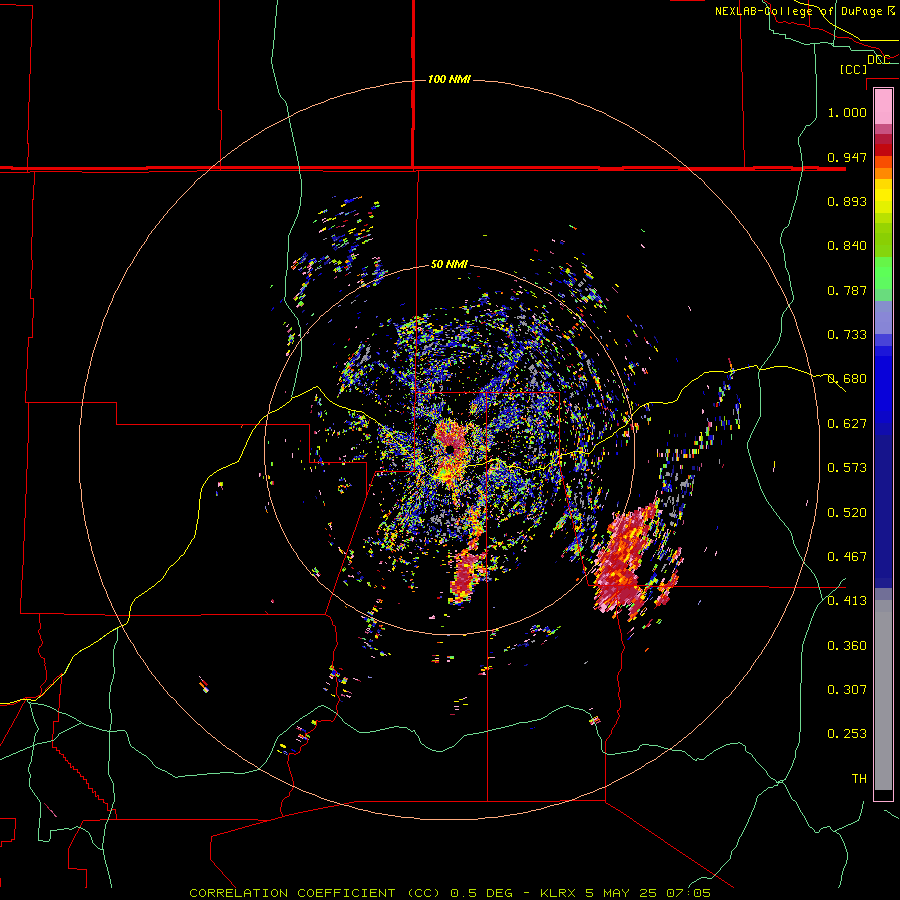Pick the light pink color band near 1.000
This screenshot has height=900, width=900.
[883, 106]
